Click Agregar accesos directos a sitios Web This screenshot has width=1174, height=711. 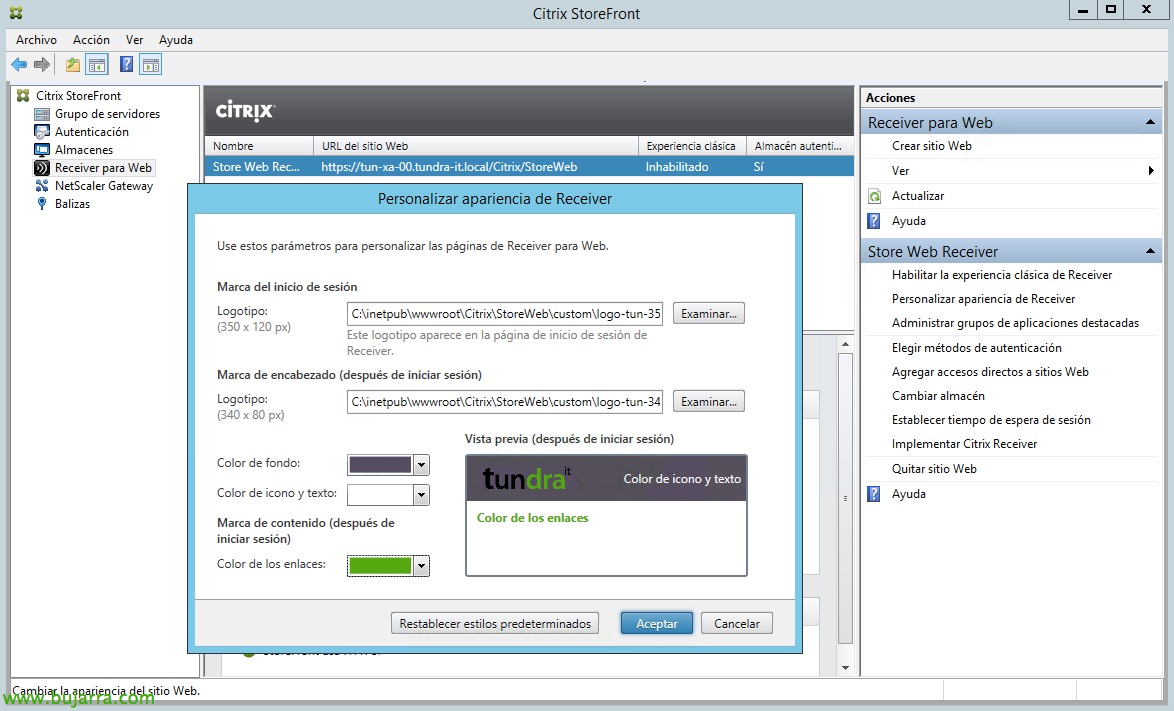(x=990, y=372)
